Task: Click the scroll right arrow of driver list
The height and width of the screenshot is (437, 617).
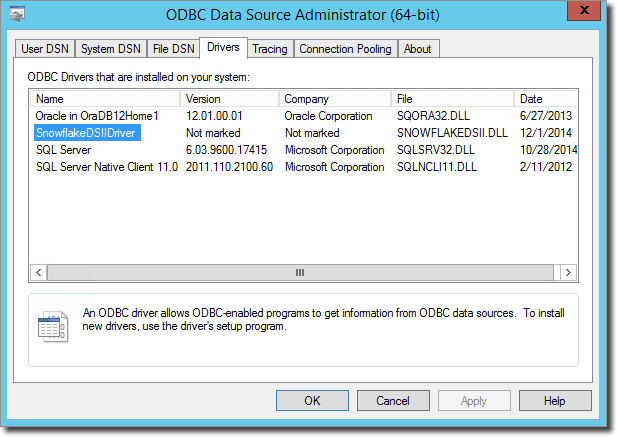Action: [x=568, y=272]
